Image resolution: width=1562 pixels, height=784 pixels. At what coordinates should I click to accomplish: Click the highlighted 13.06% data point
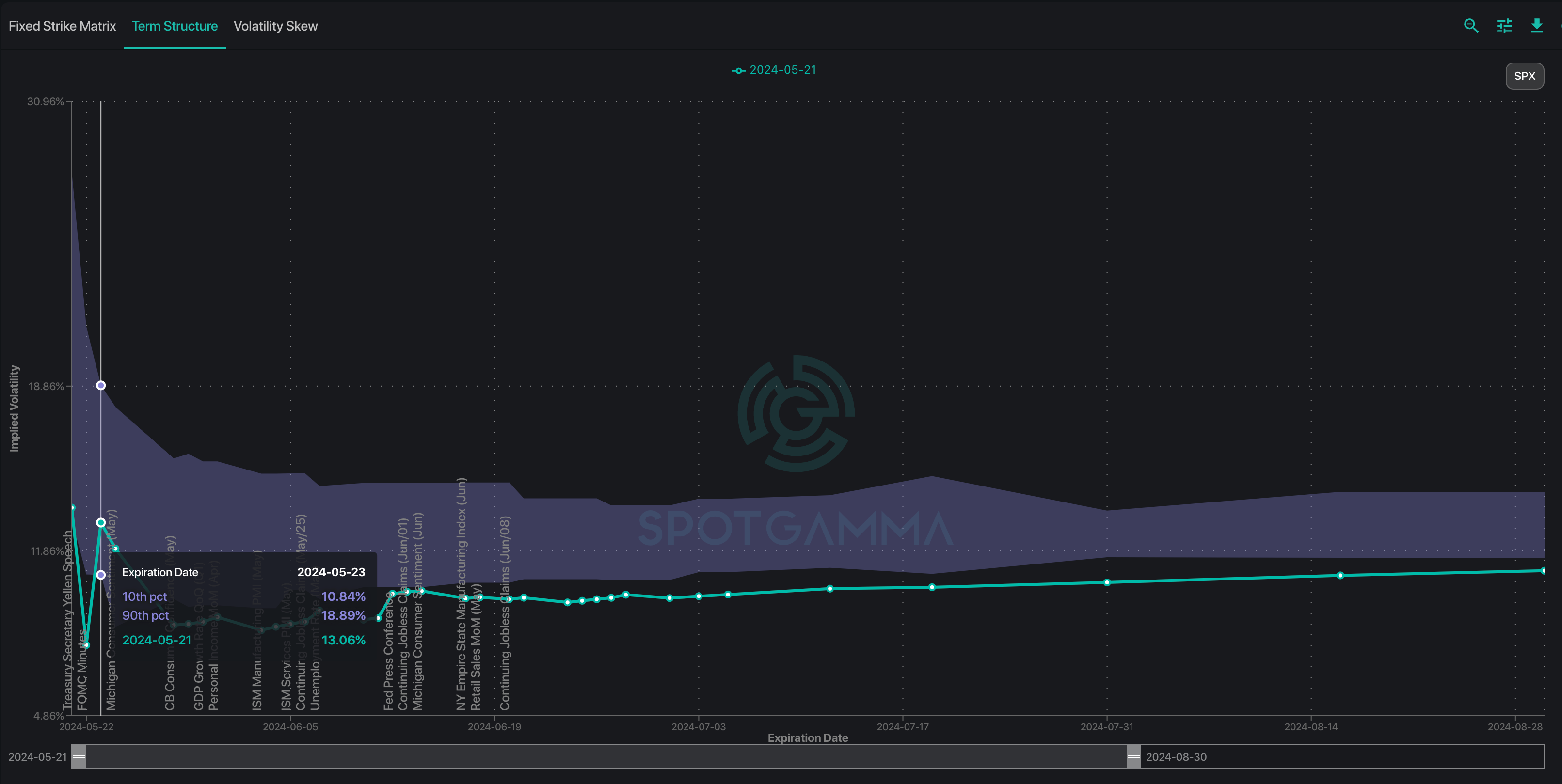click(101, 522)
